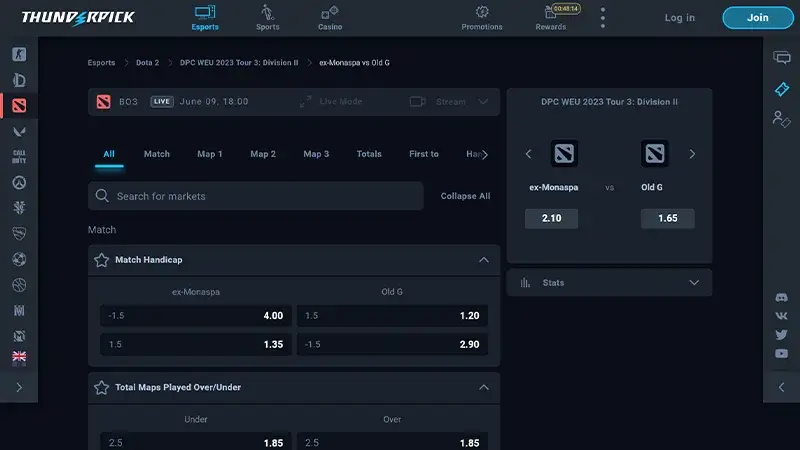800x450 pixels.
Task: Open Counter-Strike section in left sidebar
Action: click(19, 54)
